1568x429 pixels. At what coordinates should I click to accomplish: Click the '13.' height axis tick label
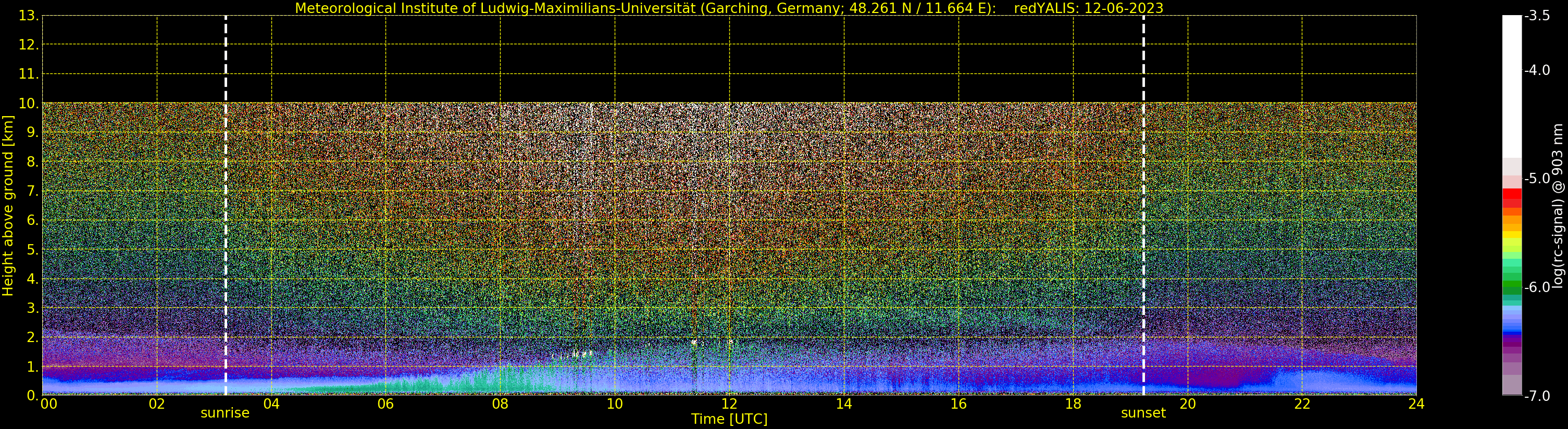point(29,16)
